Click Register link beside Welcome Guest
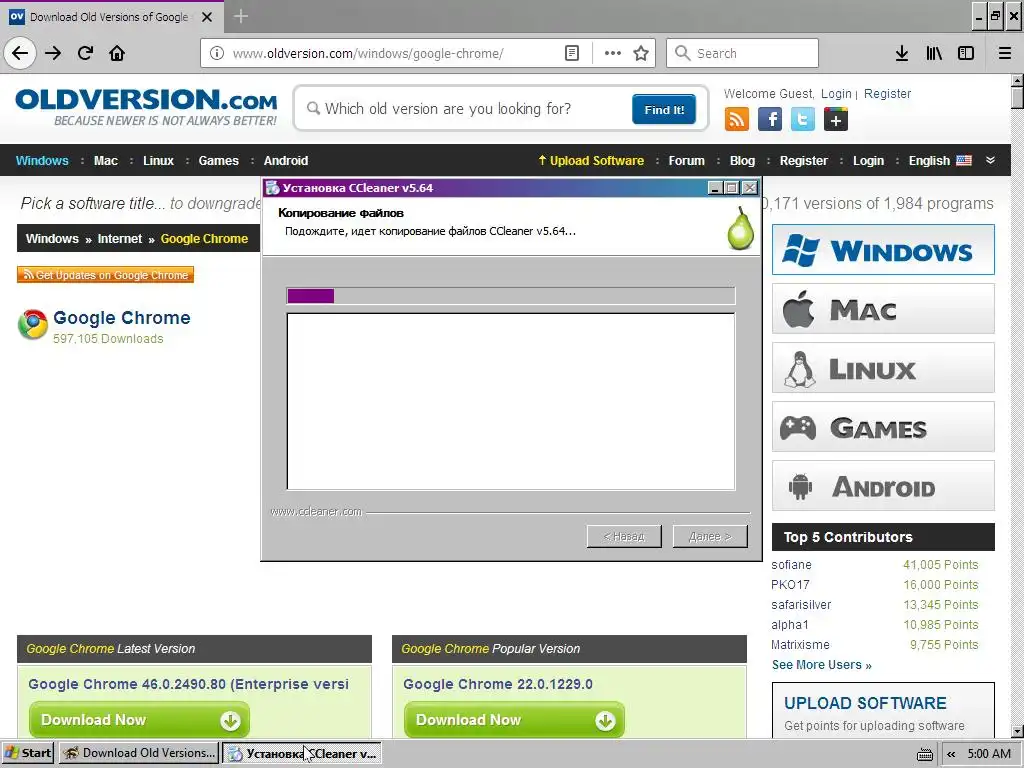Image resolution: width=1024 pixels, height=768 pixels. [887, 93]
